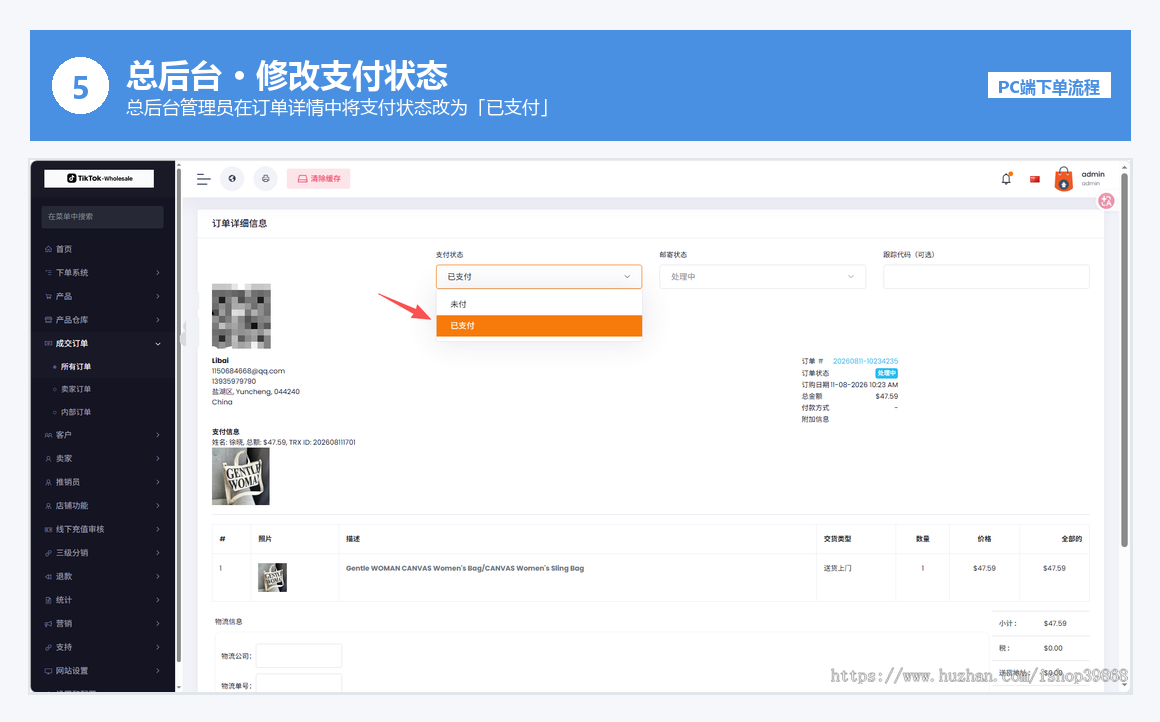Click the 物流公司 input field
Viewport: 1160px width, 722px height.
(299, 655)
